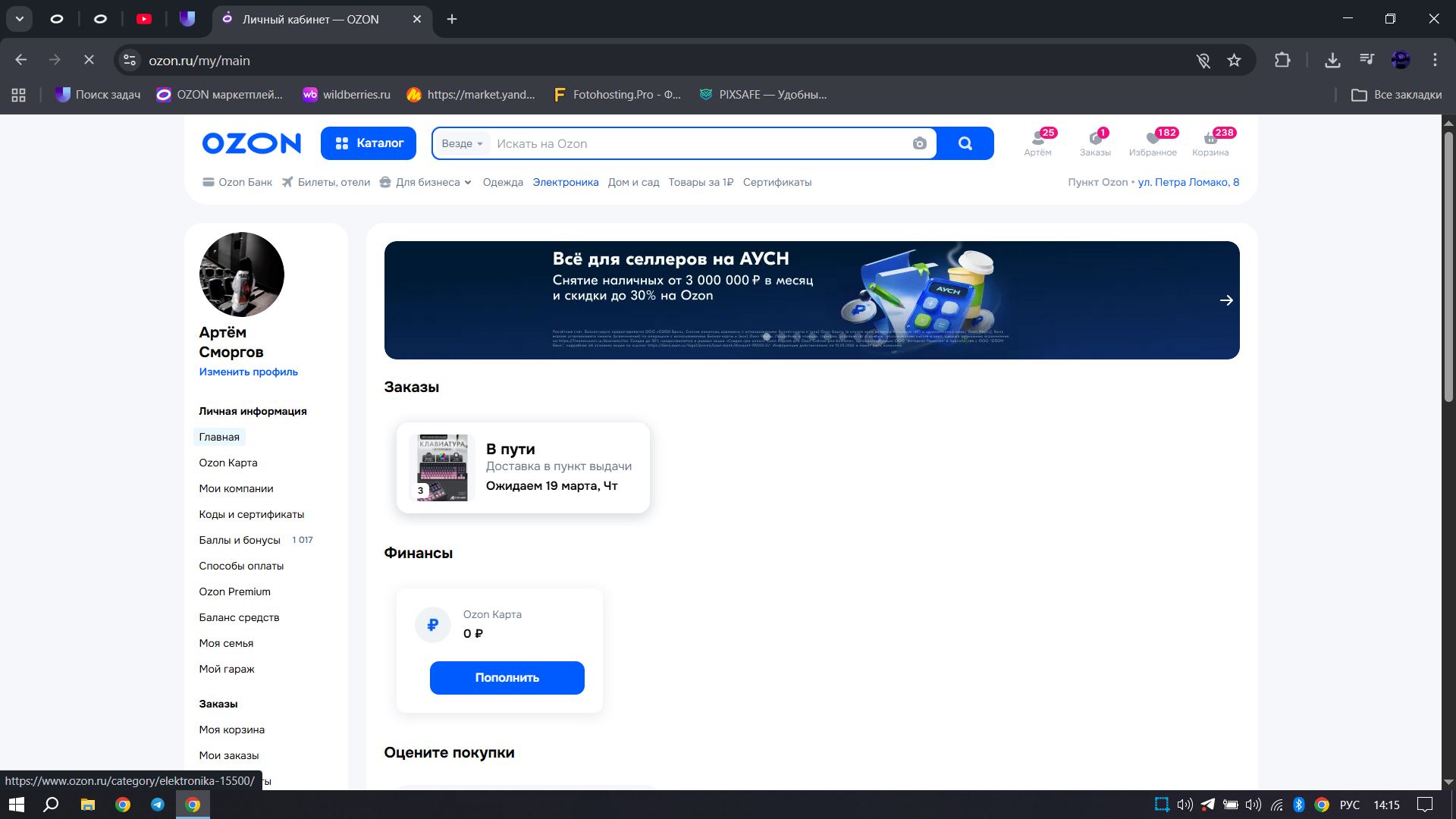Click the next arrow on АУСН banner

pos(1225,300)
